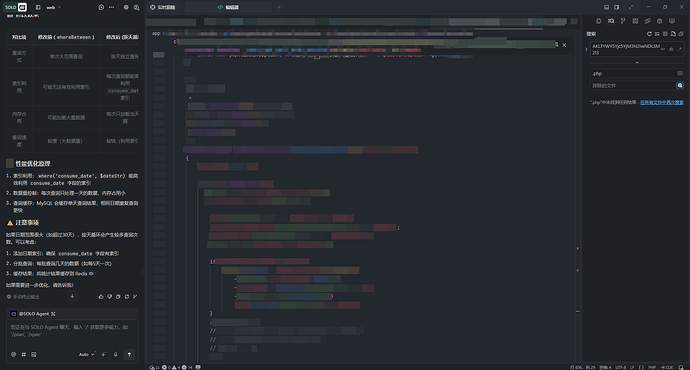
Task: Open errors and warnings count in status bar
Action: pyautogui.click(x=176, y=367)
